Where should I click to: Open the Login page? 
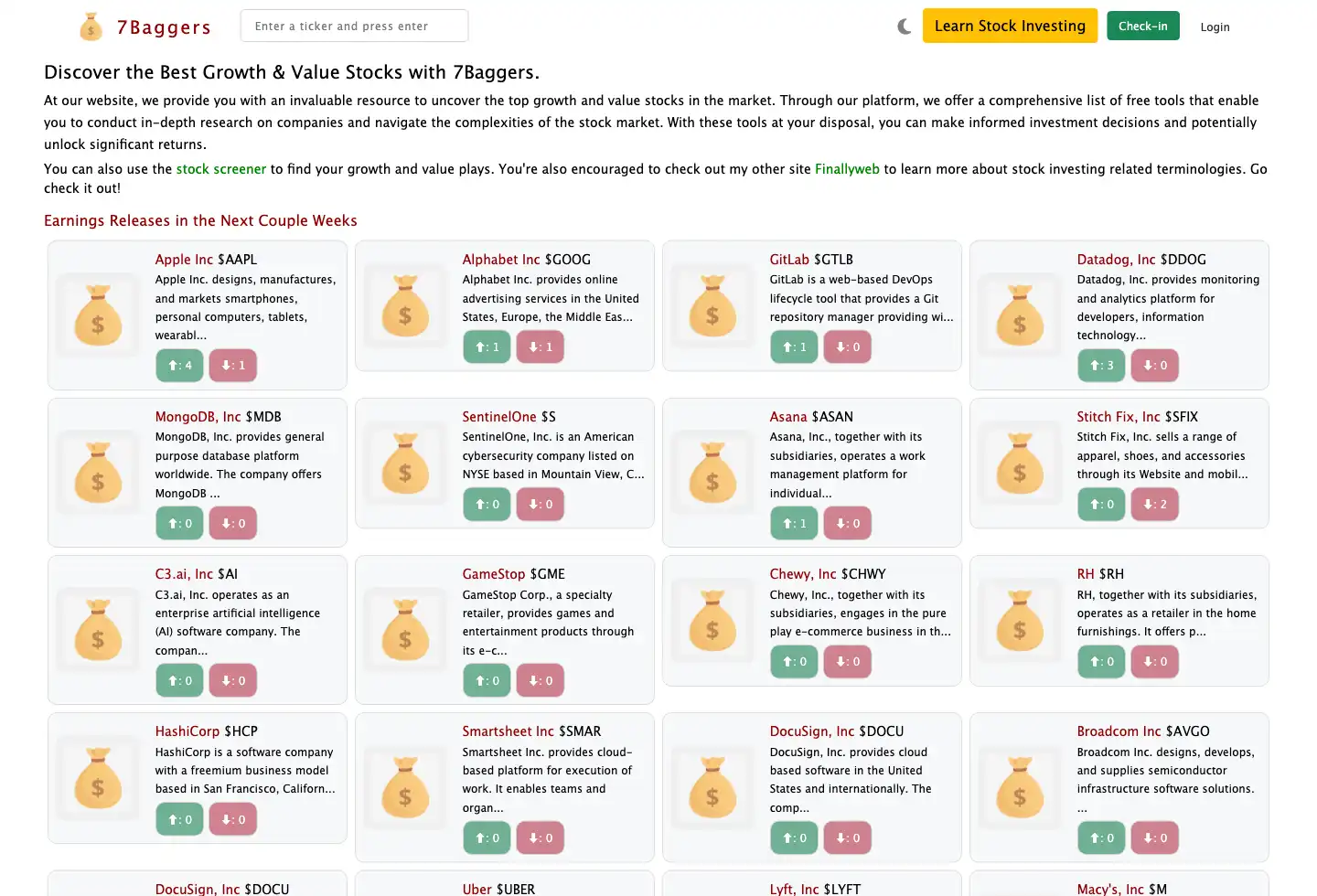point(1215,27)
